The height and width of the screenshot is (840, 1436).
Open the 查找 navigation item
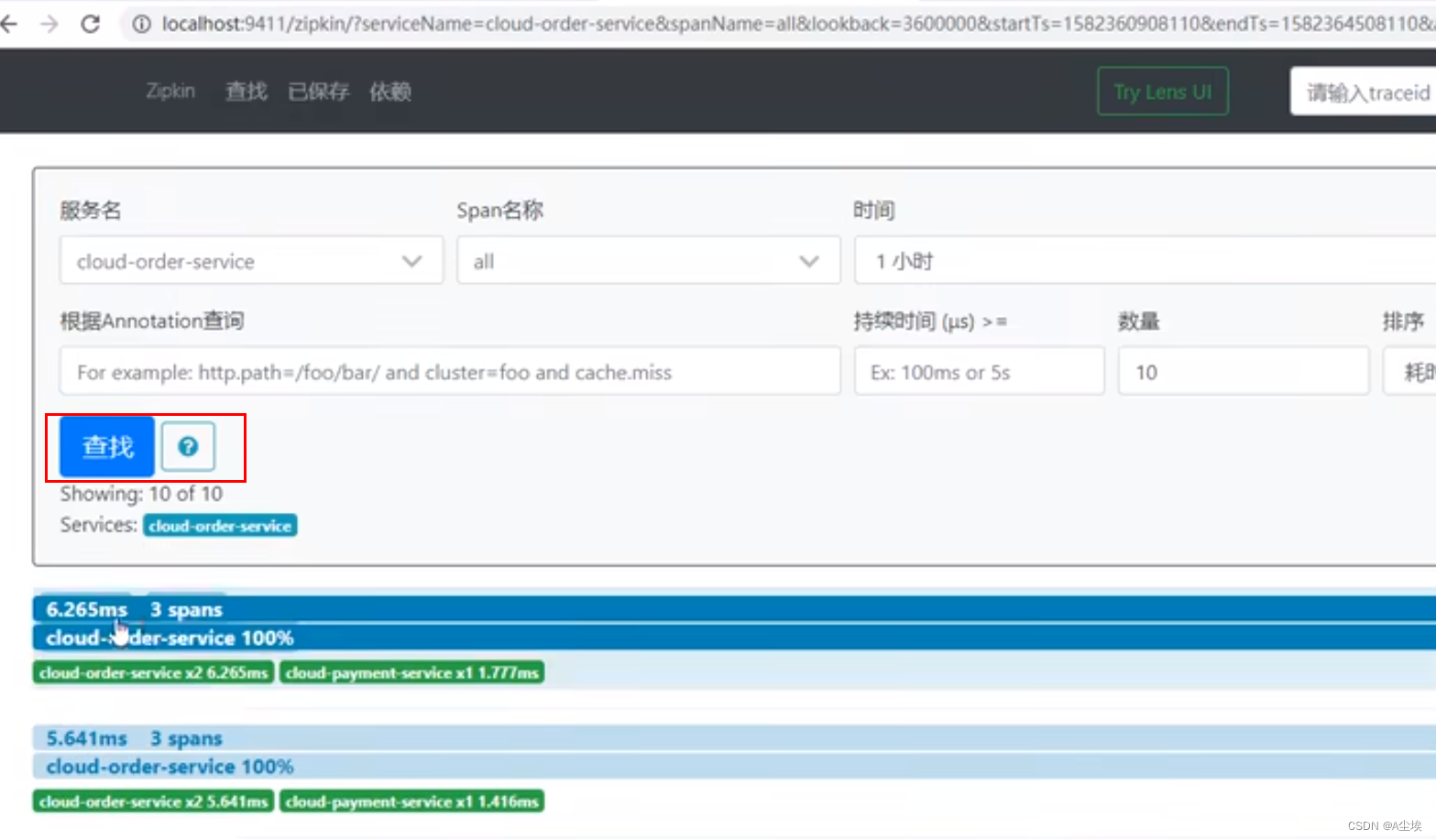click(247, 92)
